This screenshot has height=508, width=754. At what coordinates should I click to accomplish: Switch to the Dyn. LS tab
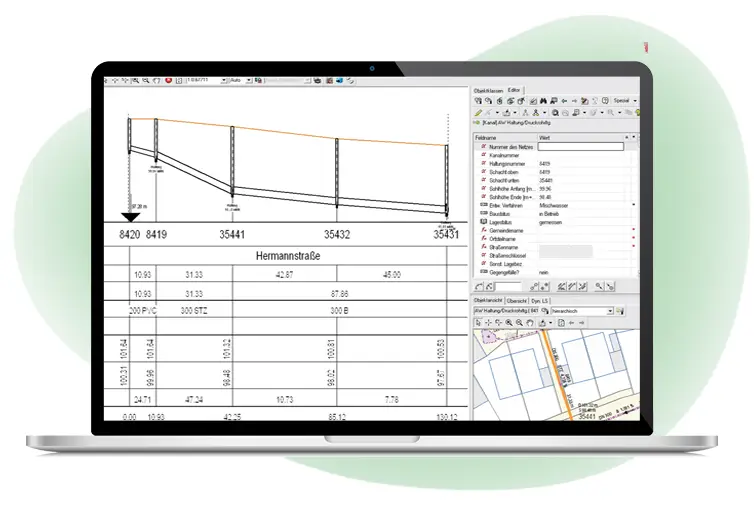pos(541,300)
